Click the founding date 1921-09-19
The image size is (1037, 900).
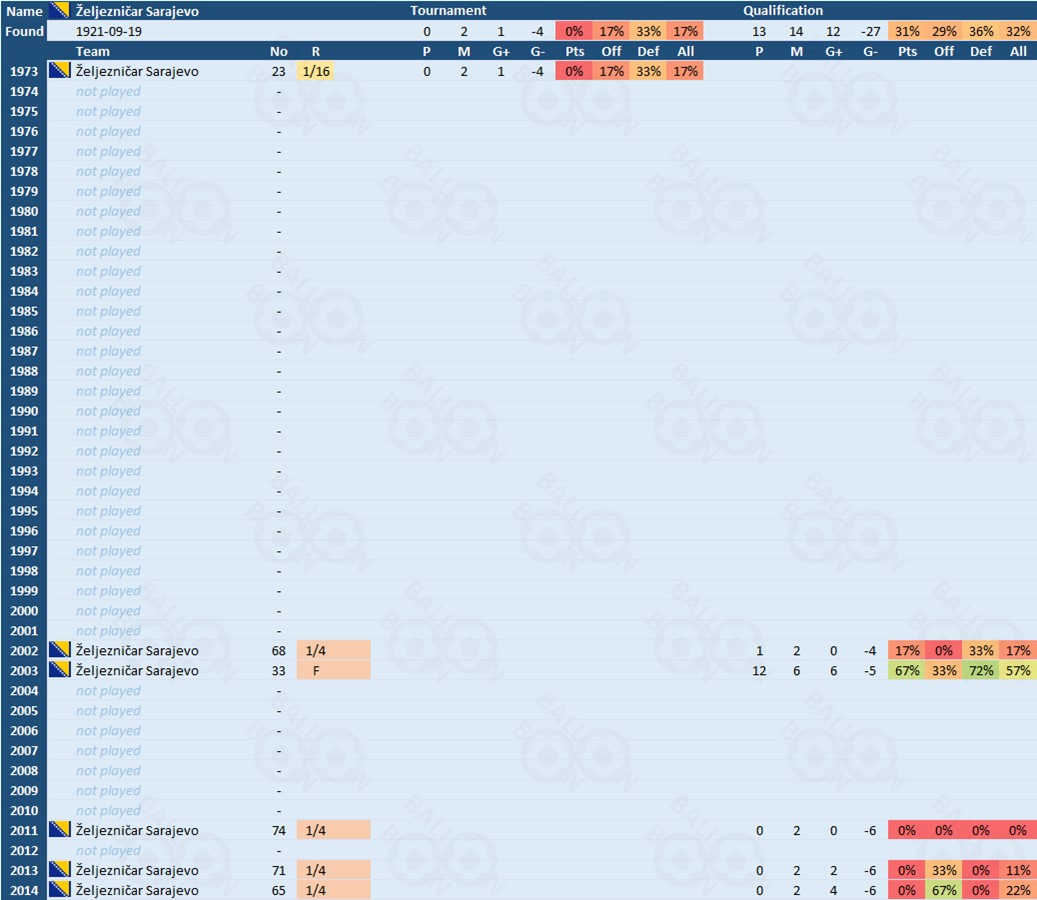coord(109,31)
